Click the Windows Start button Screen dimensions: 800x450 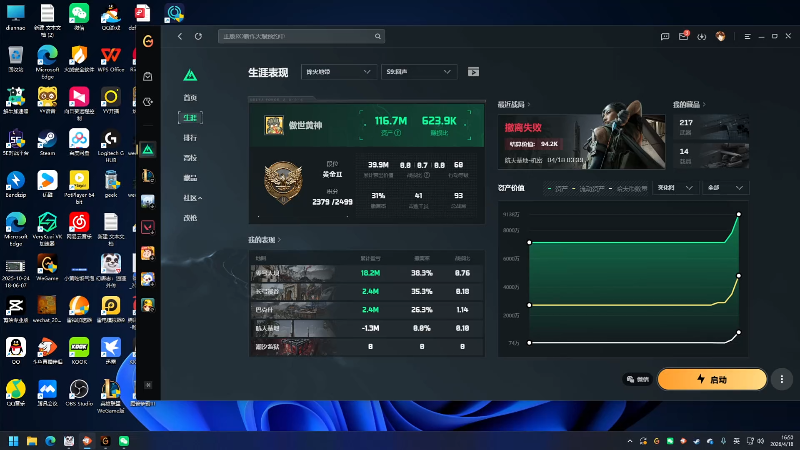pyautogui.click(x=14, y=441)
